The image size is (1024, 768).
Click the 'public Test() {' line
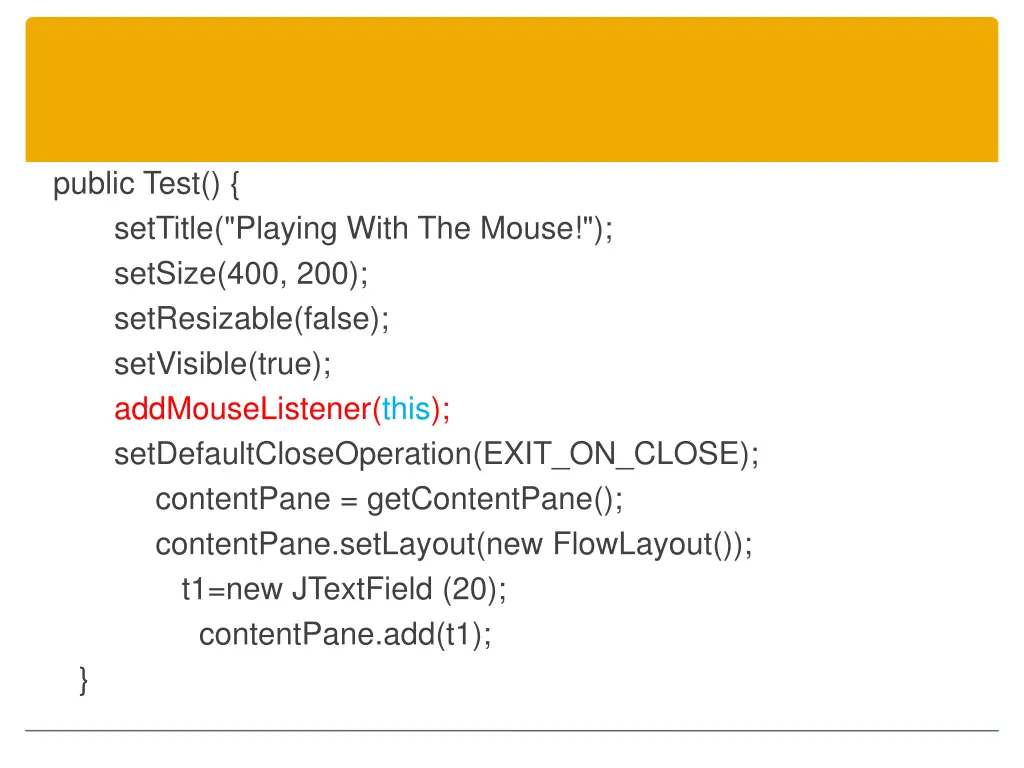coord(146,184)
